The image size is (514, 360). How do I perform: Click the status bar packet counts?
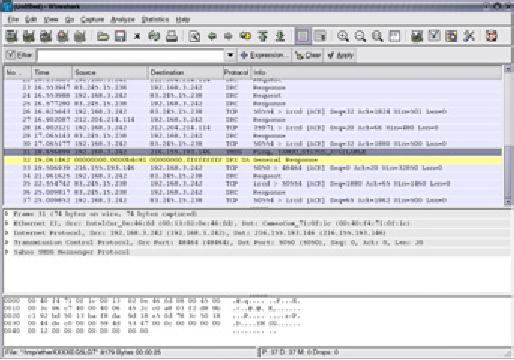[300, 352]
